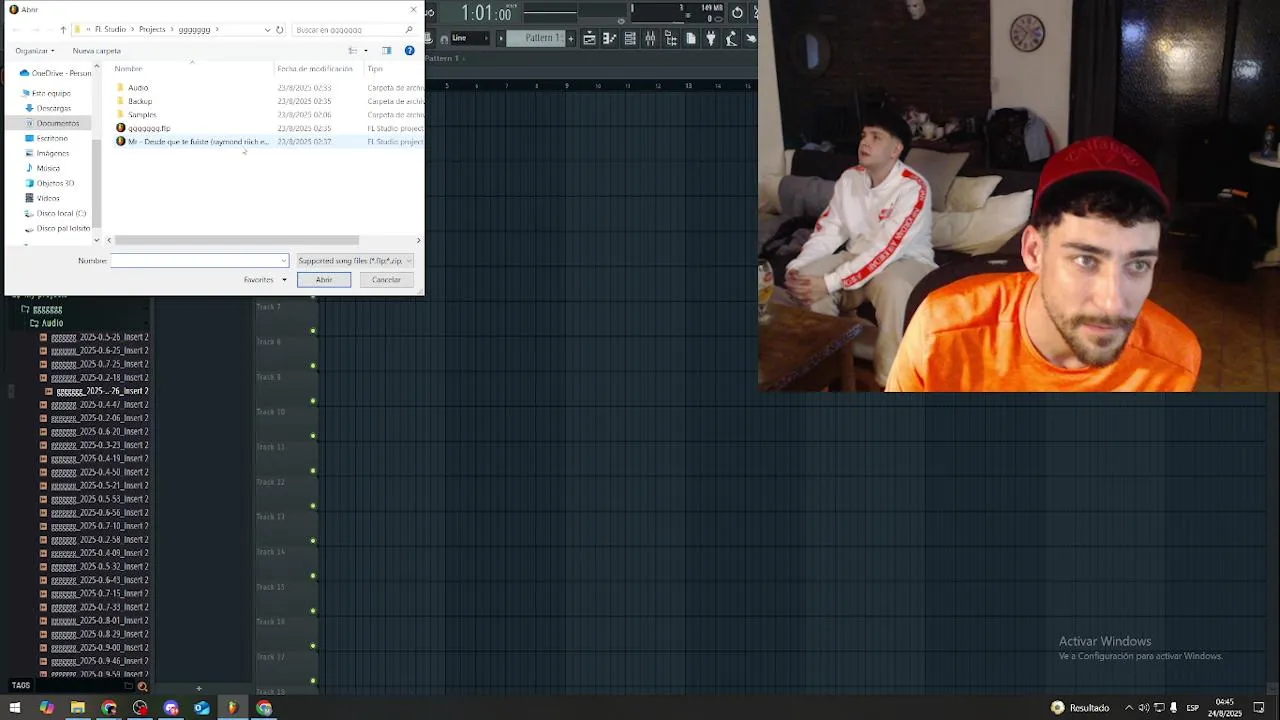Open File Explorer from the taskbar
Image resolution: width=1280 pixels, height=720 pixels.
click(x=78, y=708)
